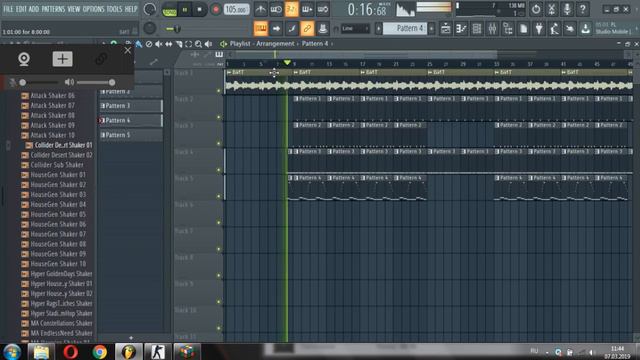
Task: Click the question mark help icon
Action: [582, 9]
